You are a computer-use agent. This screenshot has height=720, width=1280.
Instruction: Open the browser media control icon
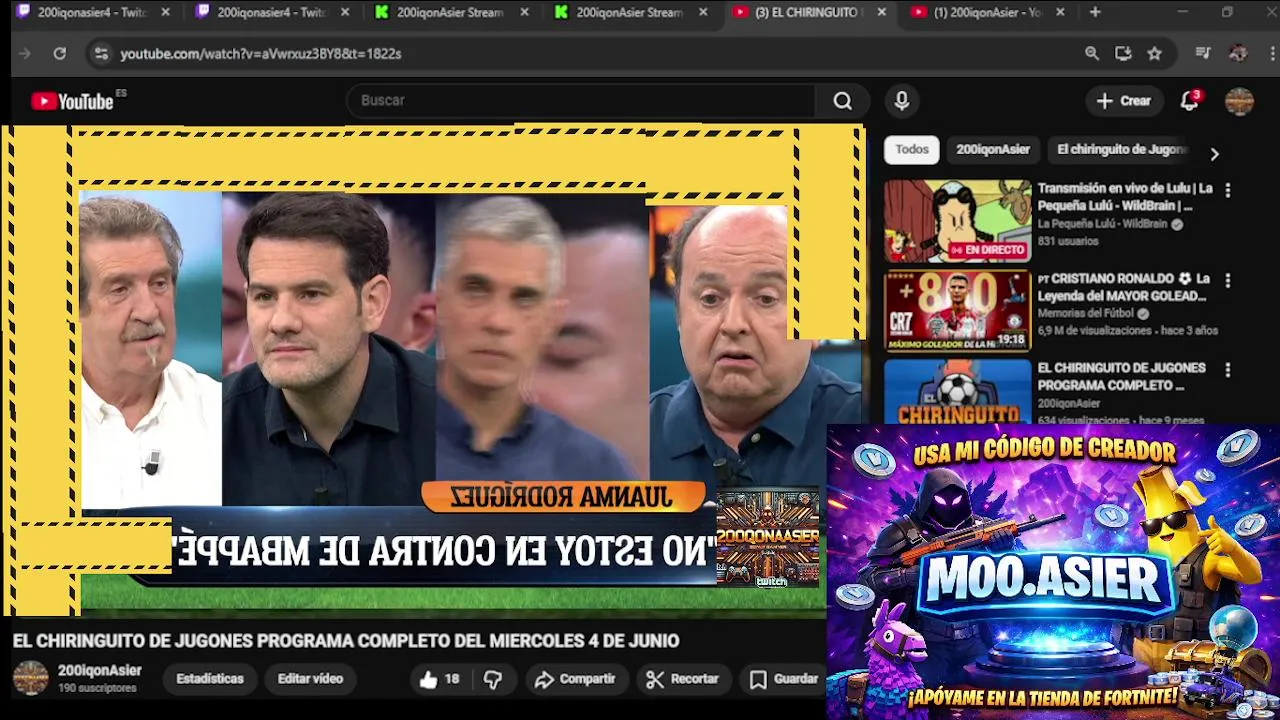1203,54
